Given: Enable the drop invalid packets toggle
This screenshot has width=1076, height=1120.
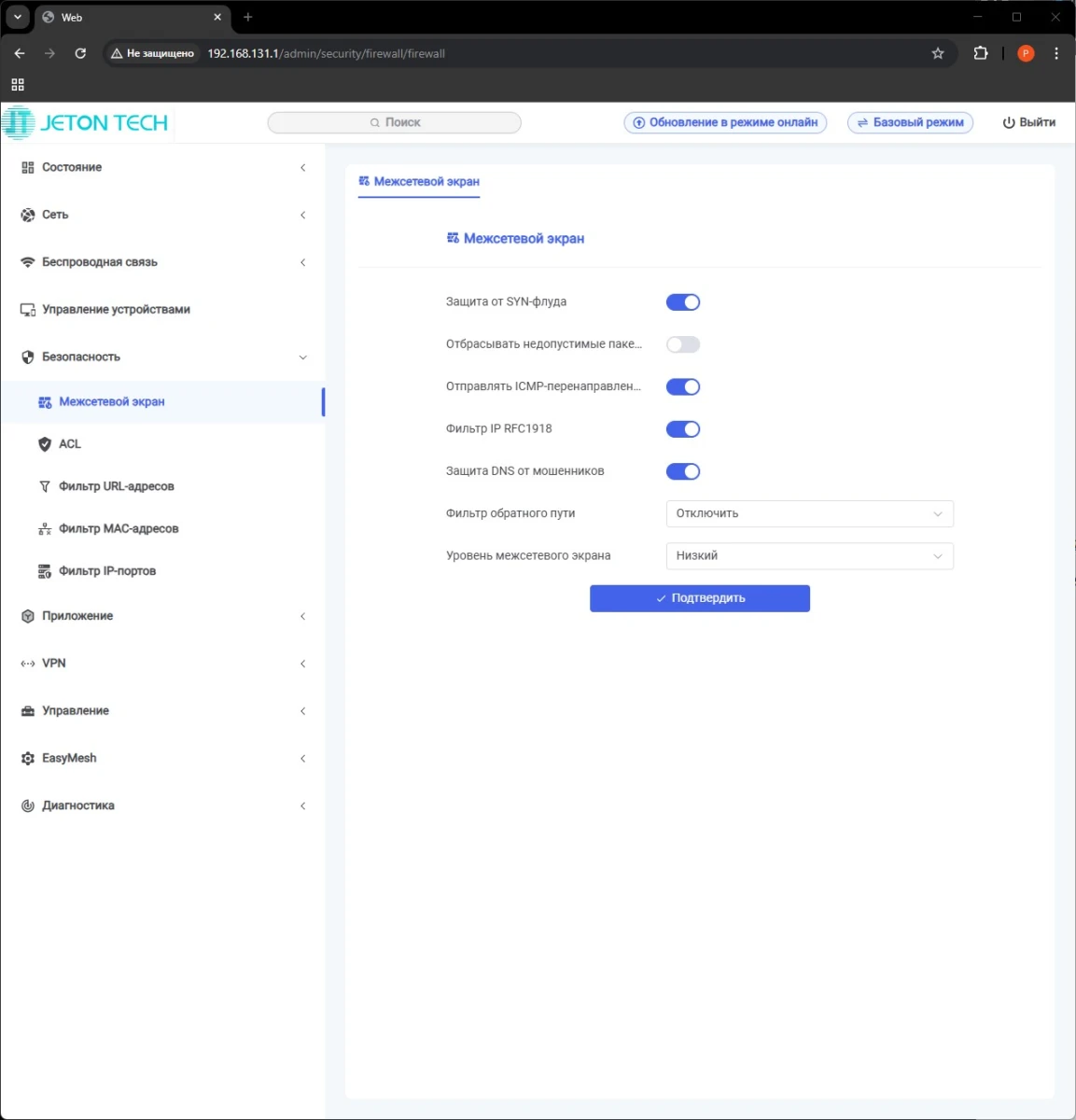Looking at the screenshot, I should point(682,344).
